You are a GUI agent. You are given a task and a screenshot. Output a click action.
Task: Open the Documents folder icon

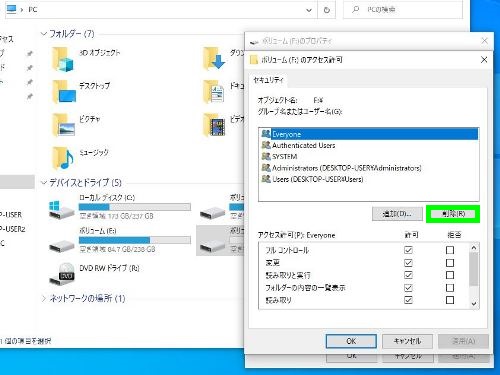(213, 91)
